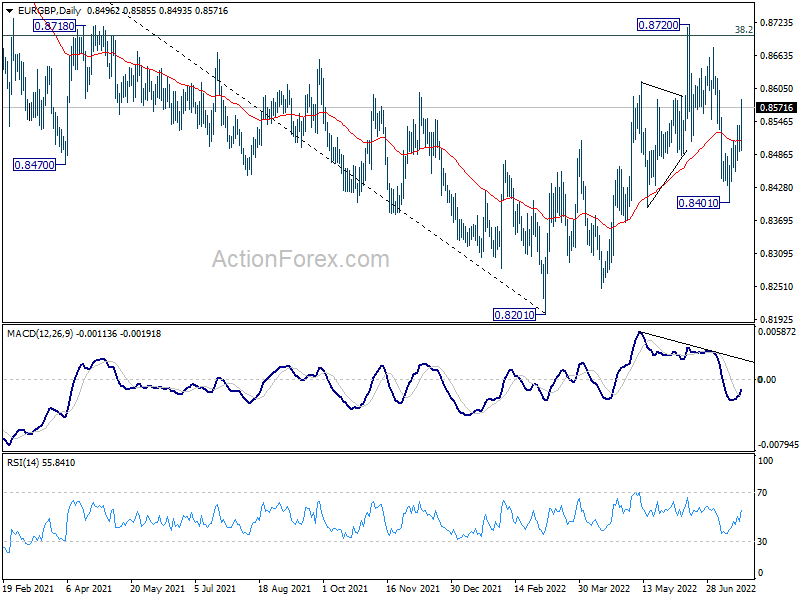The image size is (800, 600).
Task: Click the 1 Oct 2021 date label
Action: click(345, 589)
